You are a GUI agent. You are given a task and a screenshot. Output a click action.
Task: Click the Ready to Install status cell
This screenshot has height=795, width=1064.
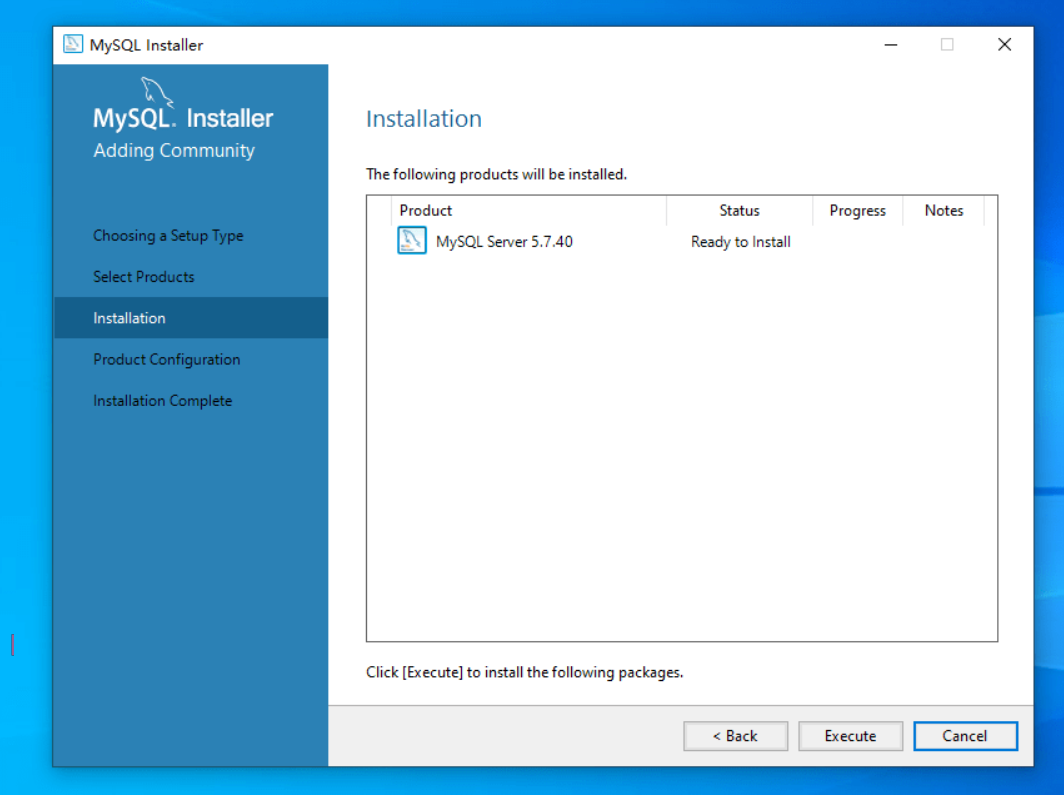(x=741, y=241)
